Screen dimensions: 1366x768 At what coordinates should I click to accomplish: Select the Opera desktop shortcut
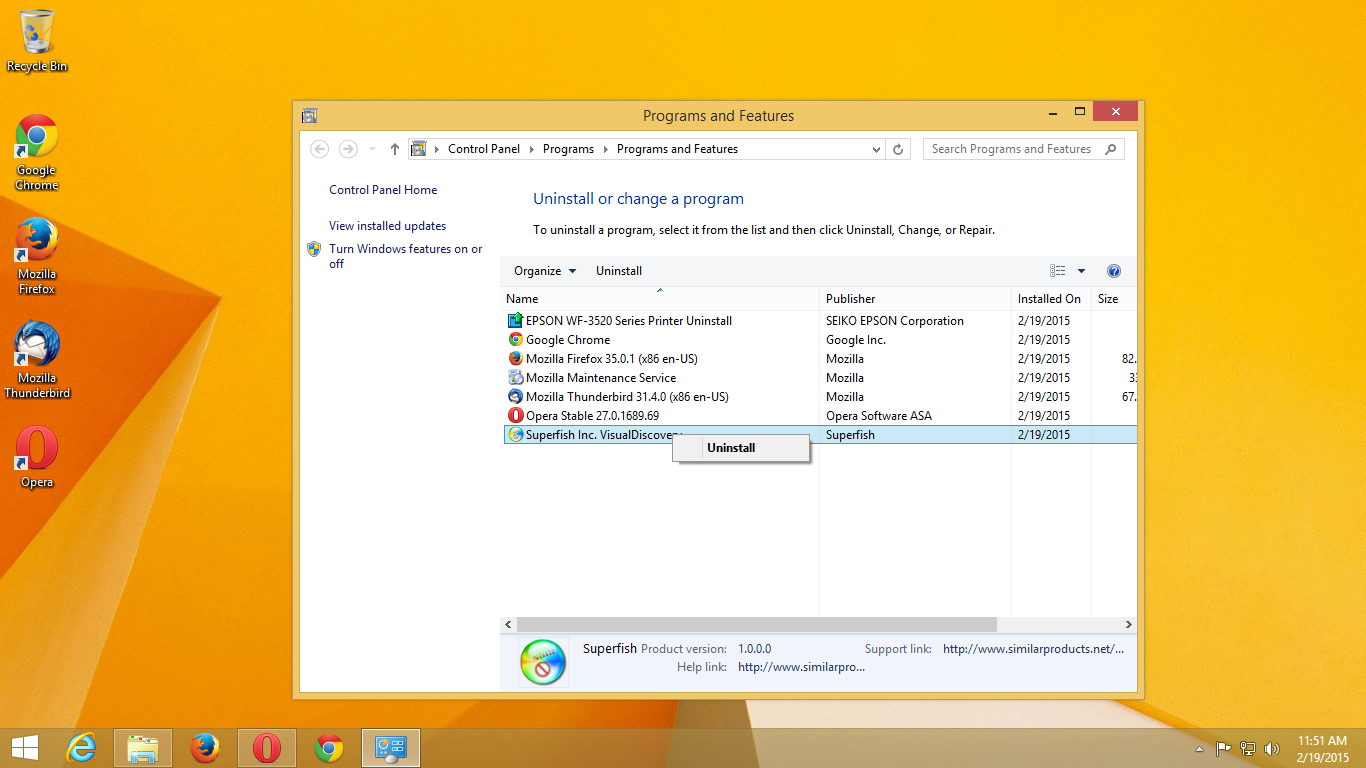coord(37,458)
